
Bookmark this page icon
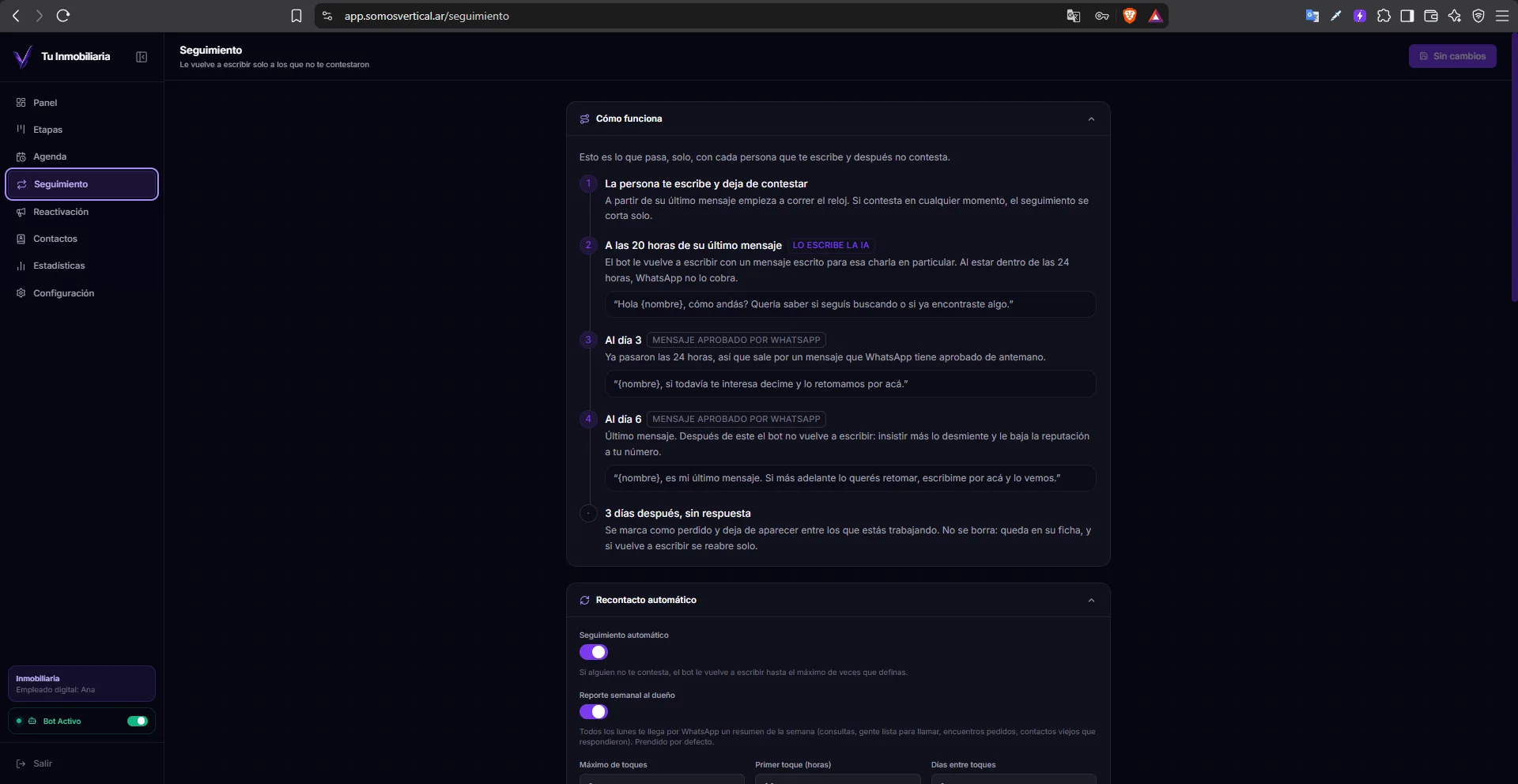coord(296,16)
